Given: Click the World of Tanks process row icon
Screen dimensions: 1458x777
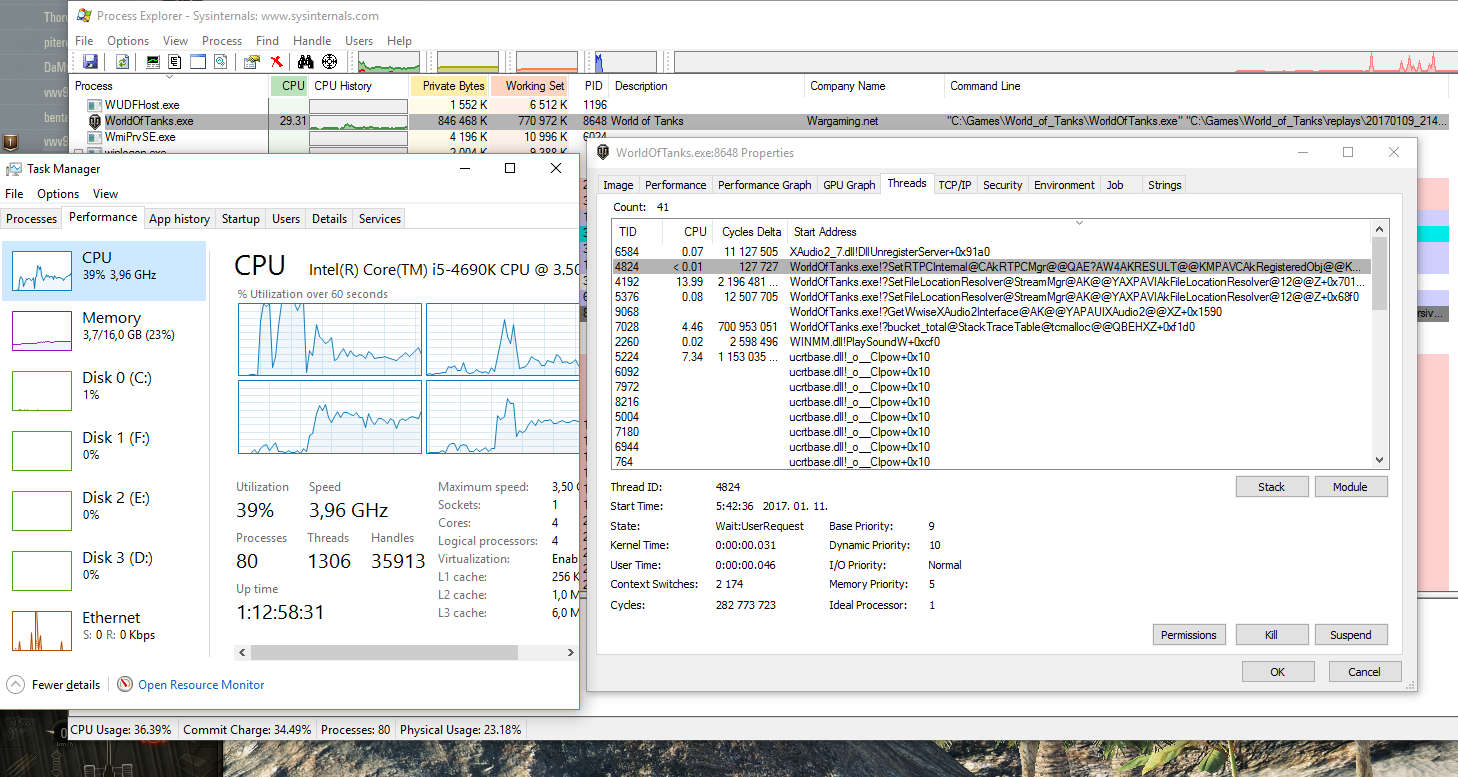Looking at the screenshot, I should click(x=95, y=121).
